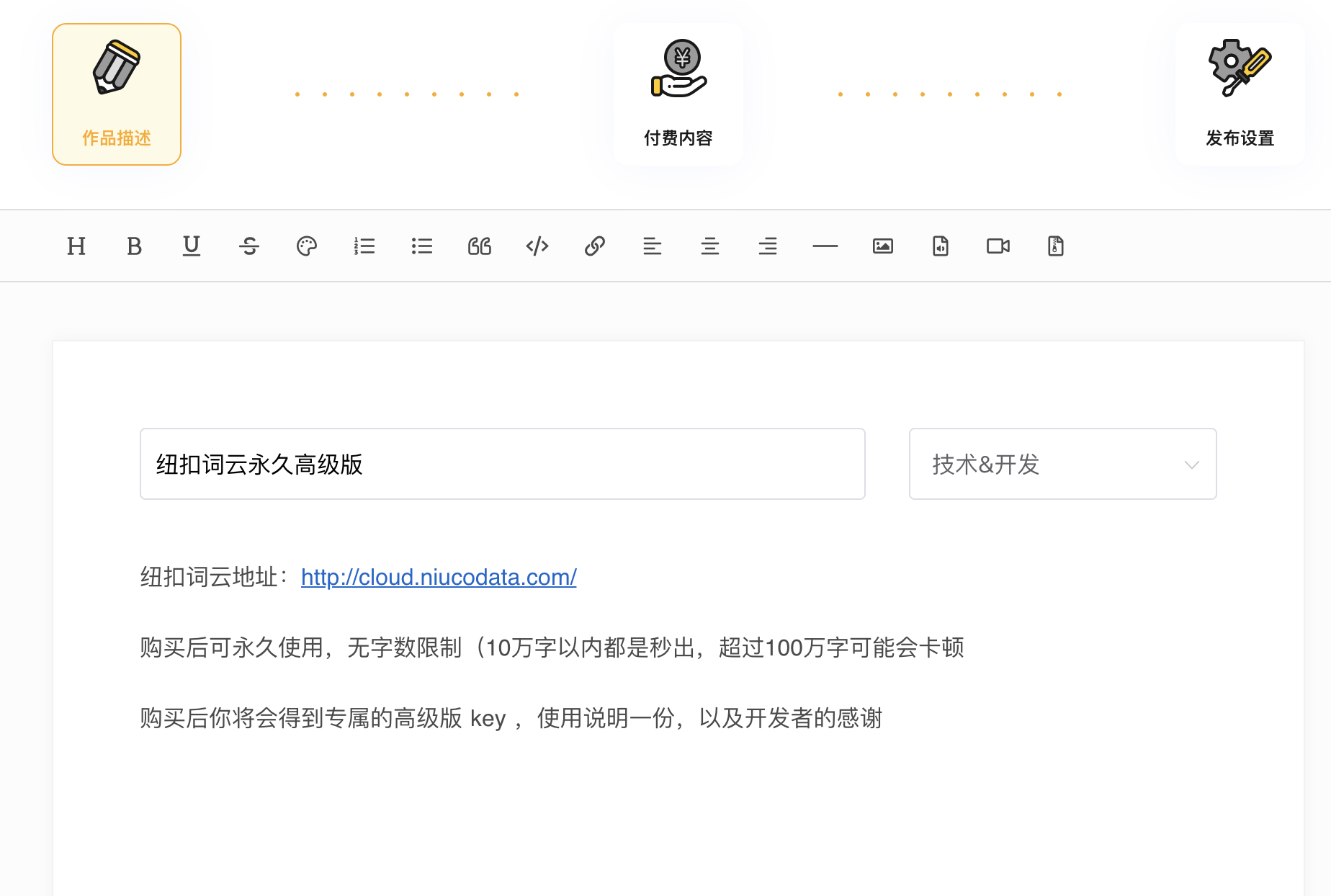Apply strikethrough to text
The height and width of the screenshot is (896, 1331).
coord(249,246)
